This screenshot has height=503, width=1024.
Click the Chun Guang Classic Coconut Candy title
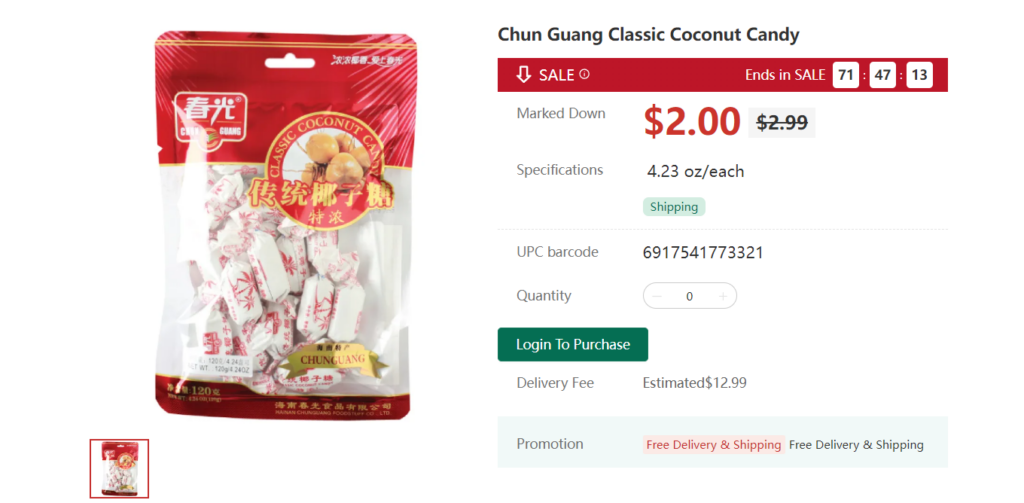648,35
